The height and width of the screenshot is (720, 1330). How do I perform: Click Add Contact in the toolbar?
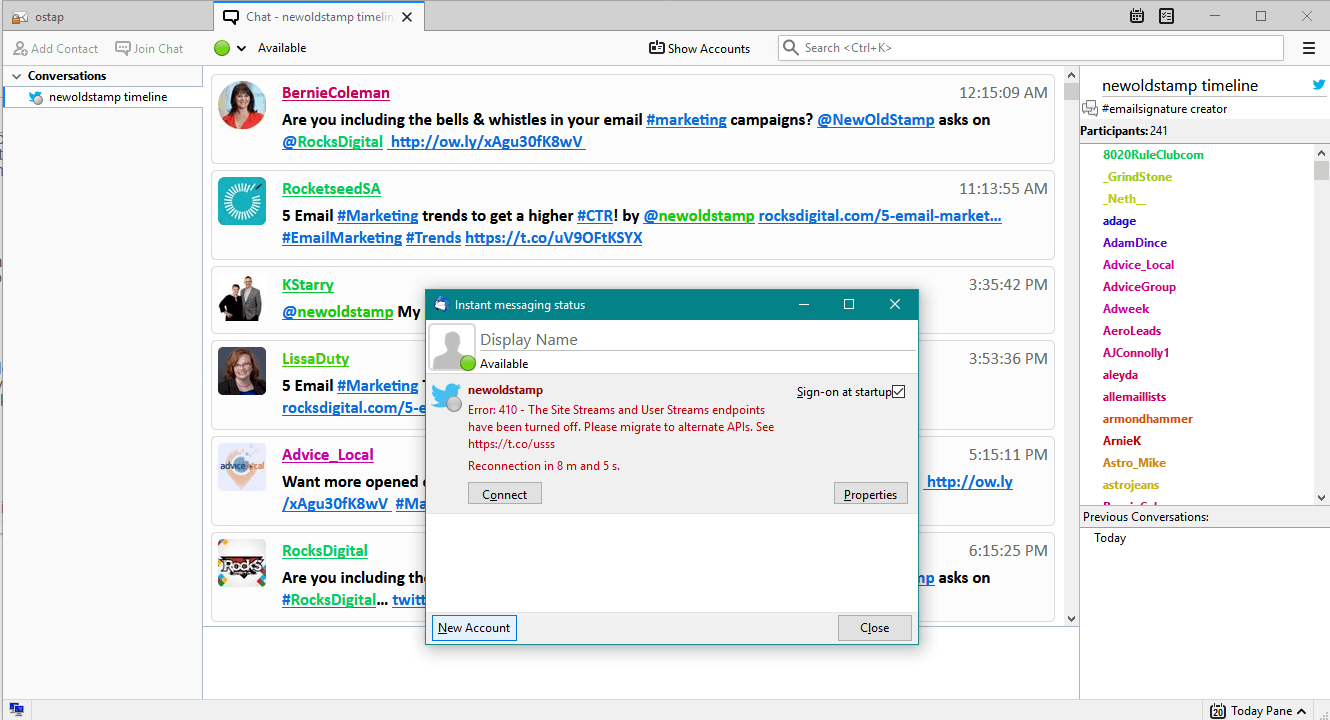(56, 48)
